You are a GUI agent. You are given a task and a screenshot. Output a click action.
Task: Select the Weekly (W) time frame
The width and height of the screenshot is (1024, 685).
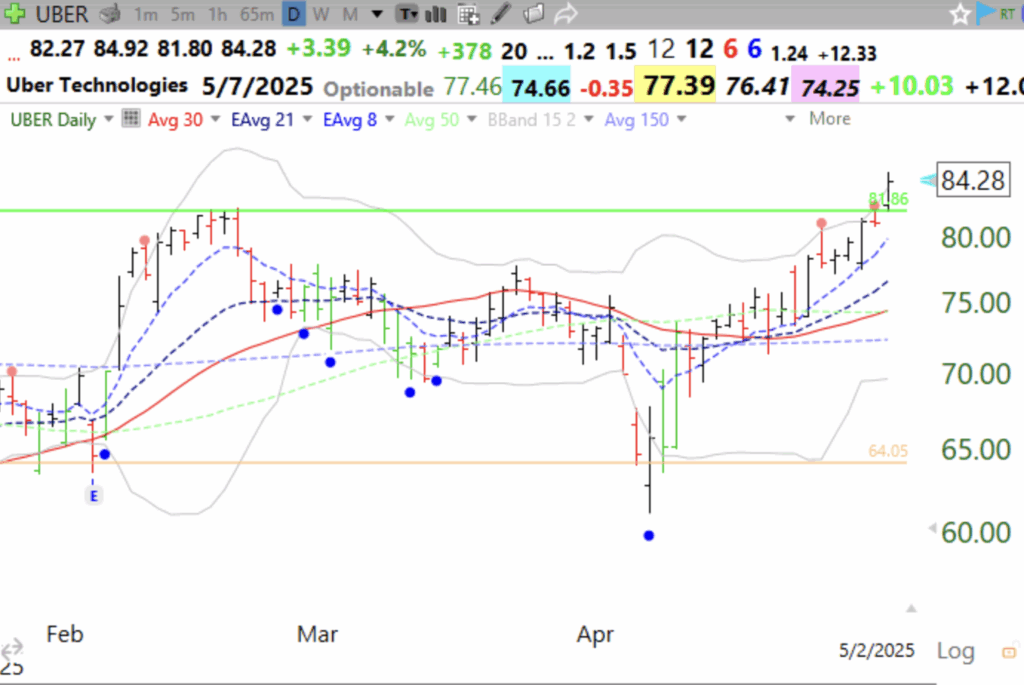pos(321,14)
